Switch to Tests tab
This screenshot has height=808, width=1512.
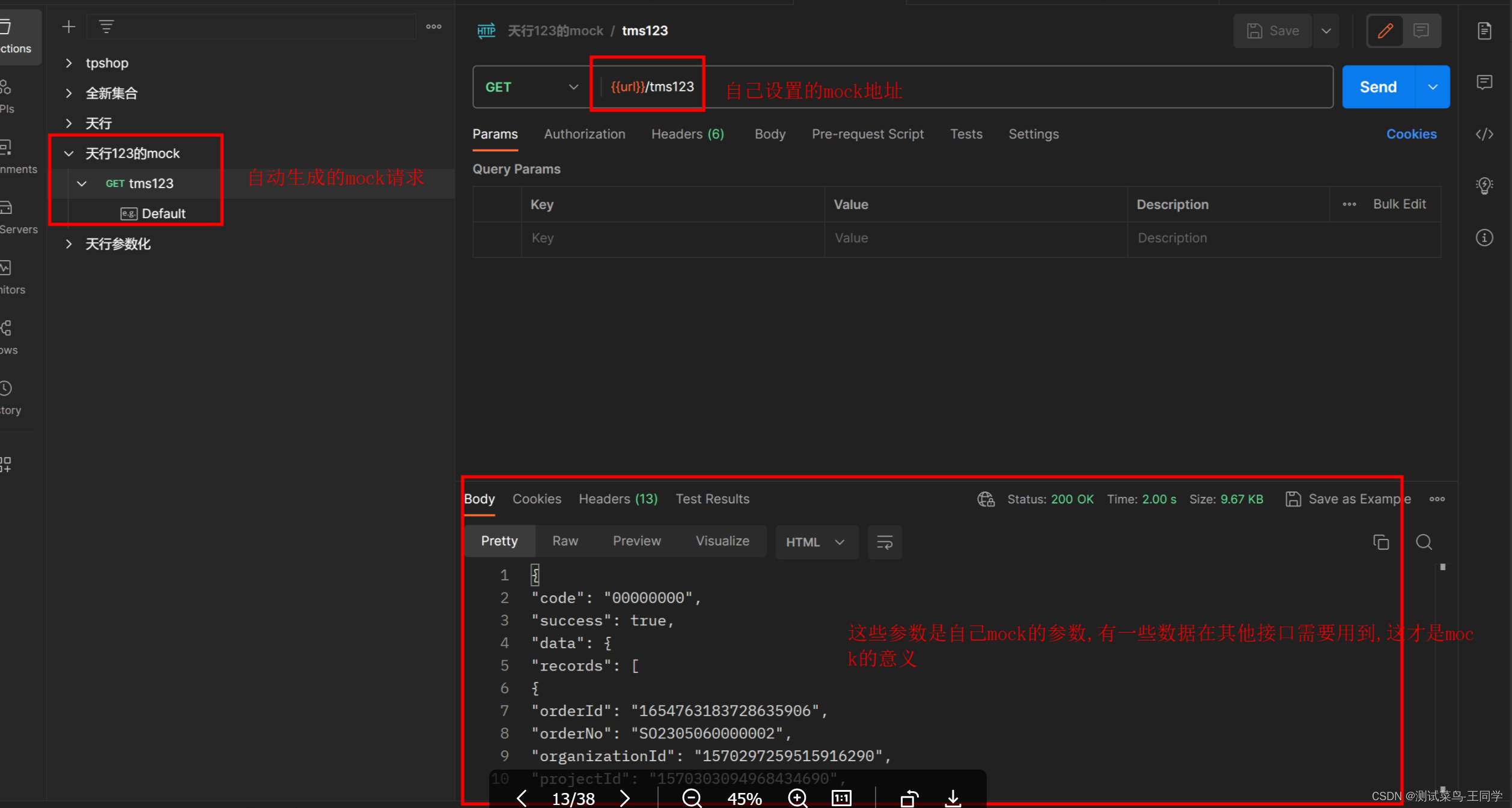[x=966, y=134]
